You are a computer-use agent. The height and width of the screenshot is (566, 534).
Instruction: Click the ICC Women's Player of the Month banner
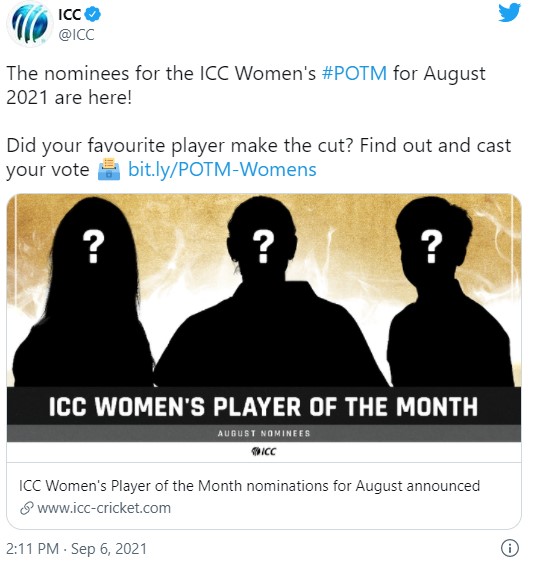(x=264, y=406)
